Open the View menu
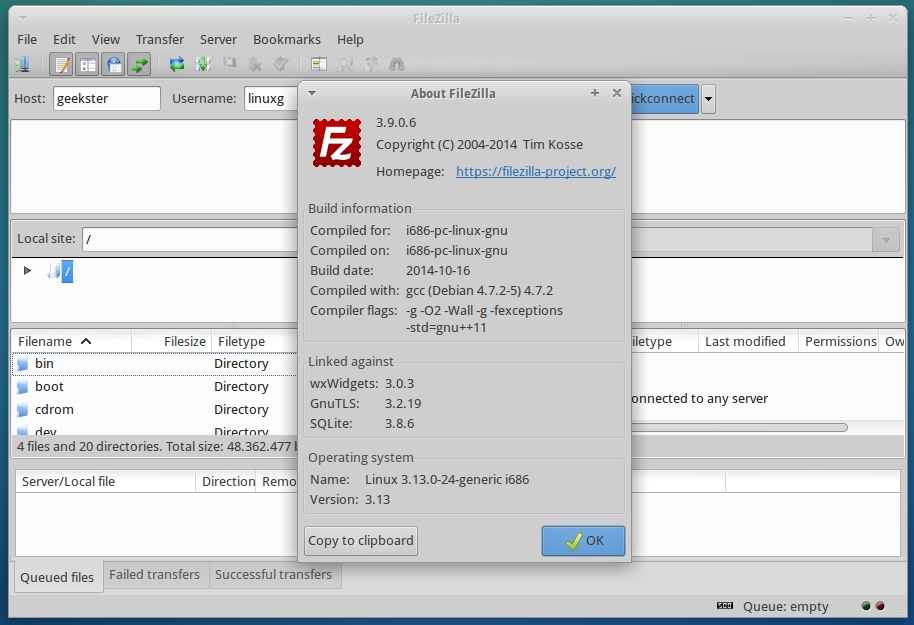Screen dimensions: 914x625 pyautogui.click(x=106, y=39)
